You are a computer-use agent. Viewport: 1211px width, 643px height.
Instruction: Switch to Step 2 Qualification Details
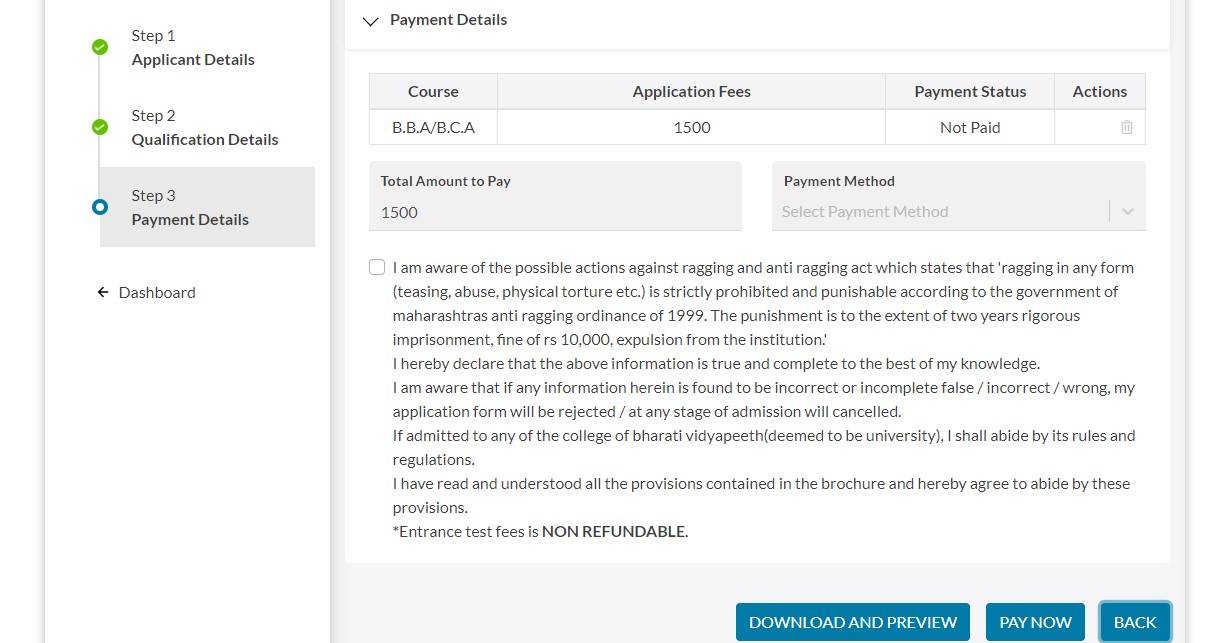(x=204, y=127)
